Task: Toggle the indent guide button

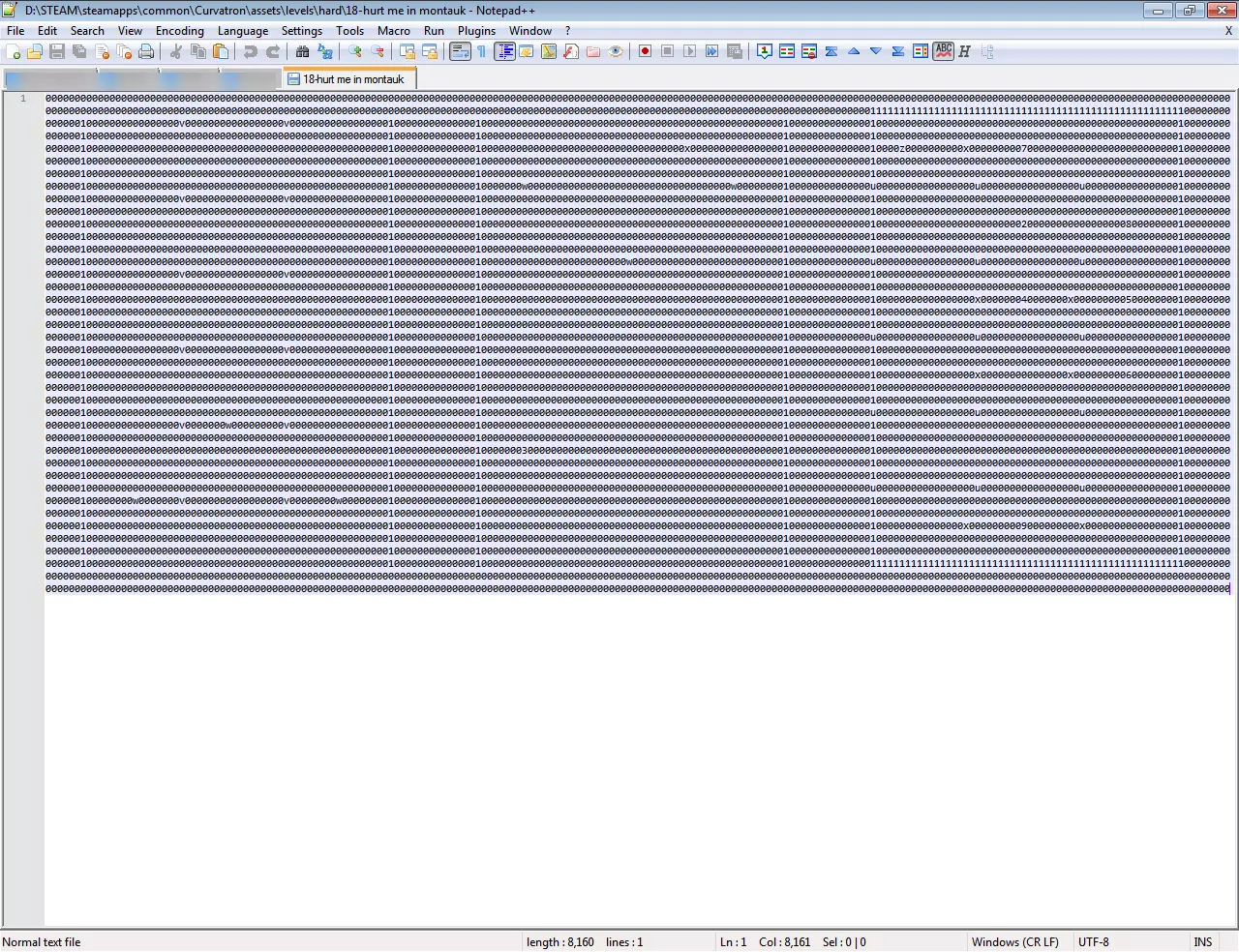Action: (x=504, y=51)
